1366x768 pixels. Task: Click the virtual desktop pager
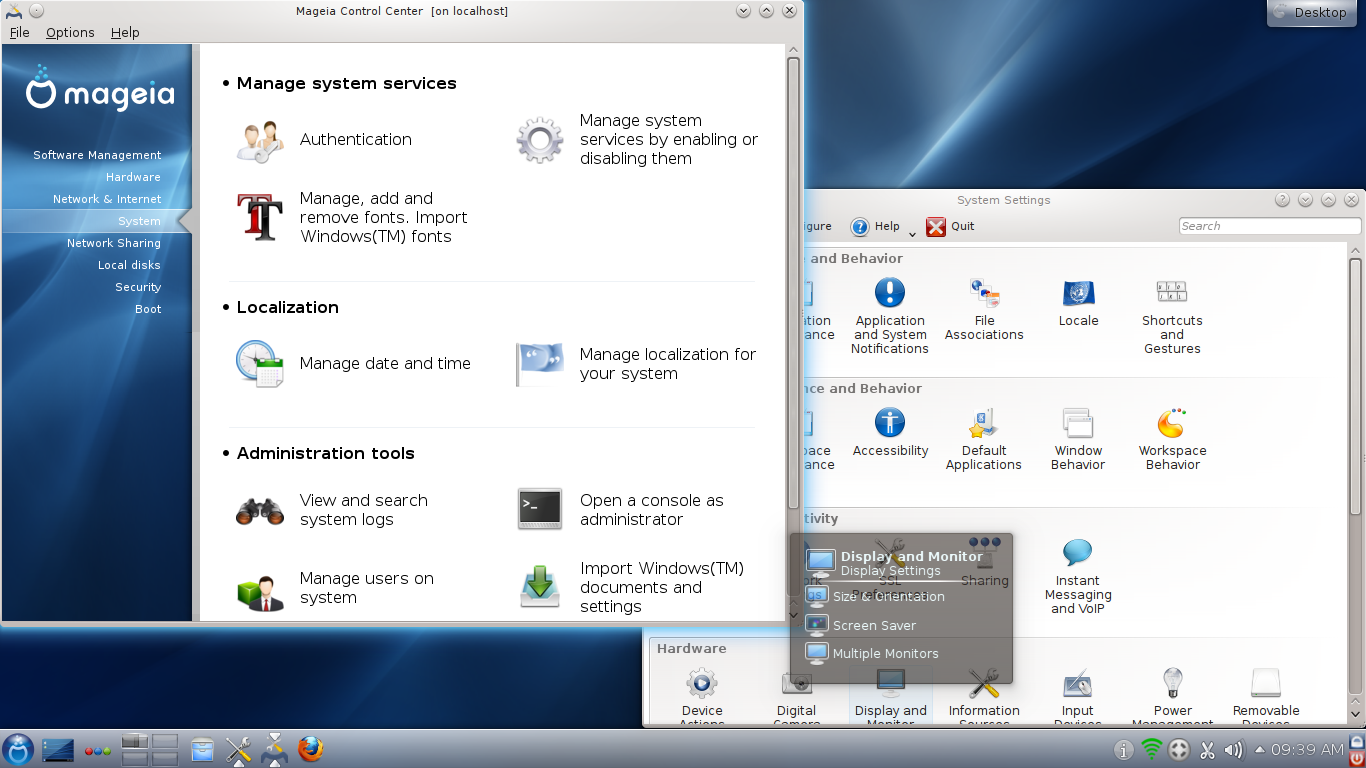click(149, 749)
